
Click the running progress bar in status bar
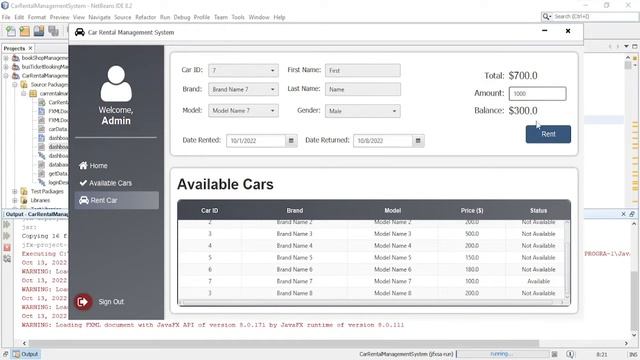(x=503, y=354)
